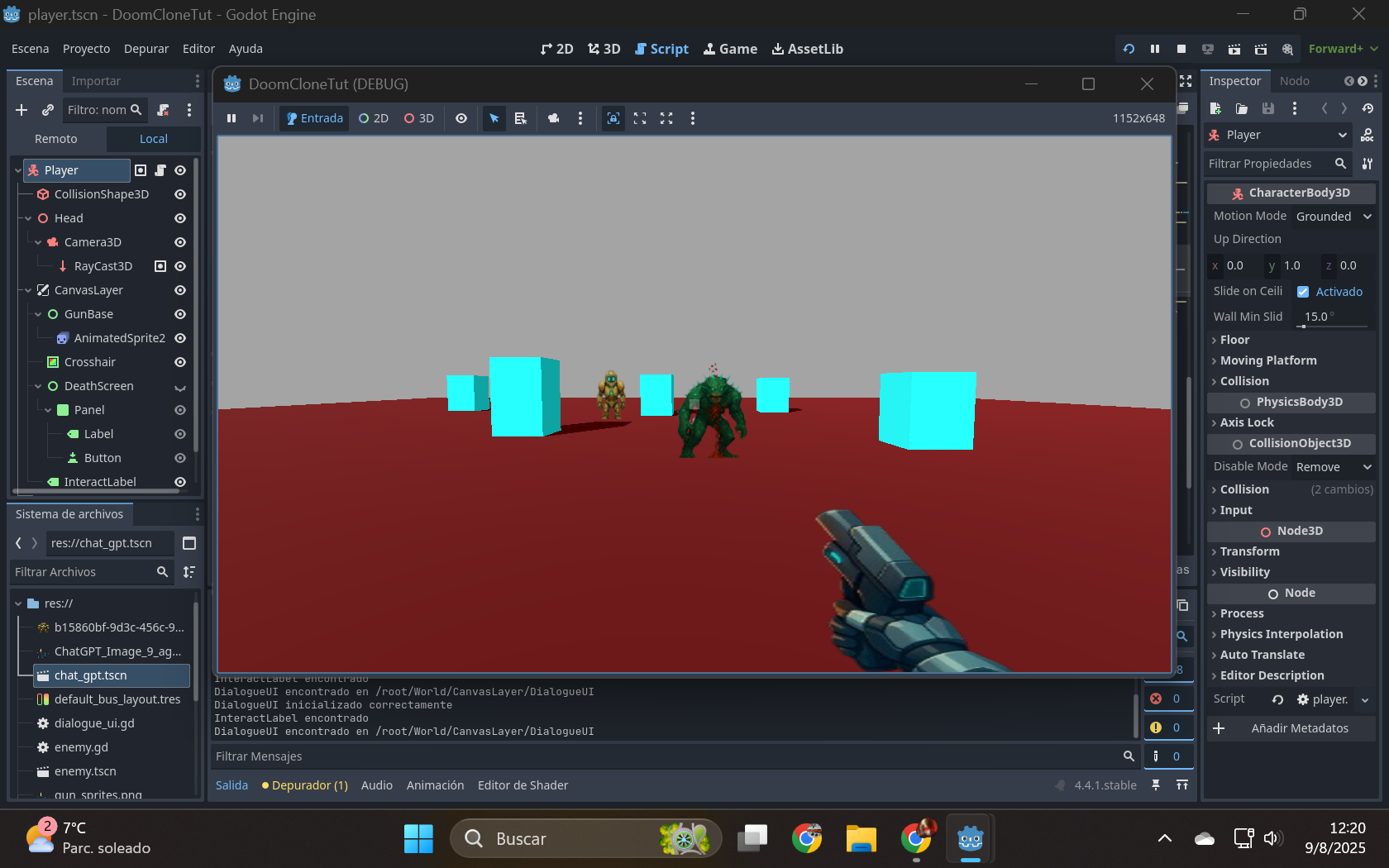Toggle visibility of CollisionShape3D node

coord(180,194)
